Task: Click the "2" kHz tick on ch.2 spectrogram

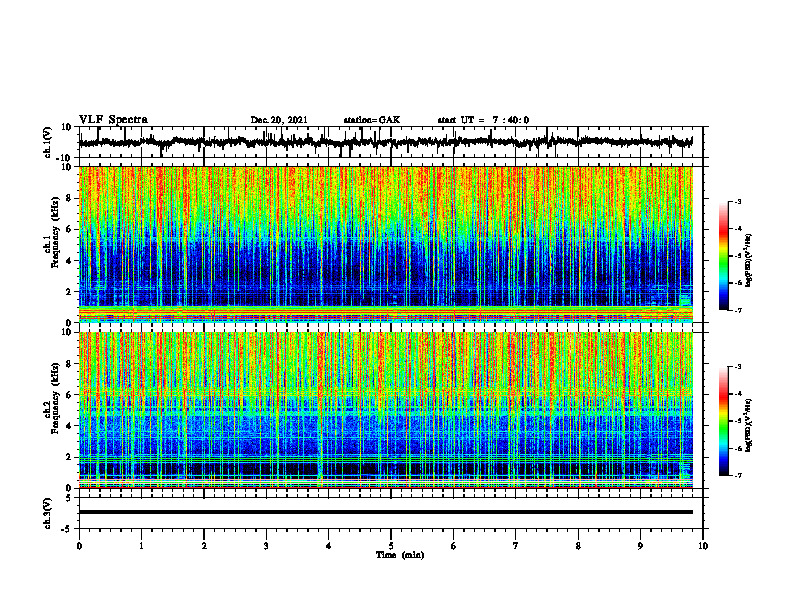Action: (69, 457)
